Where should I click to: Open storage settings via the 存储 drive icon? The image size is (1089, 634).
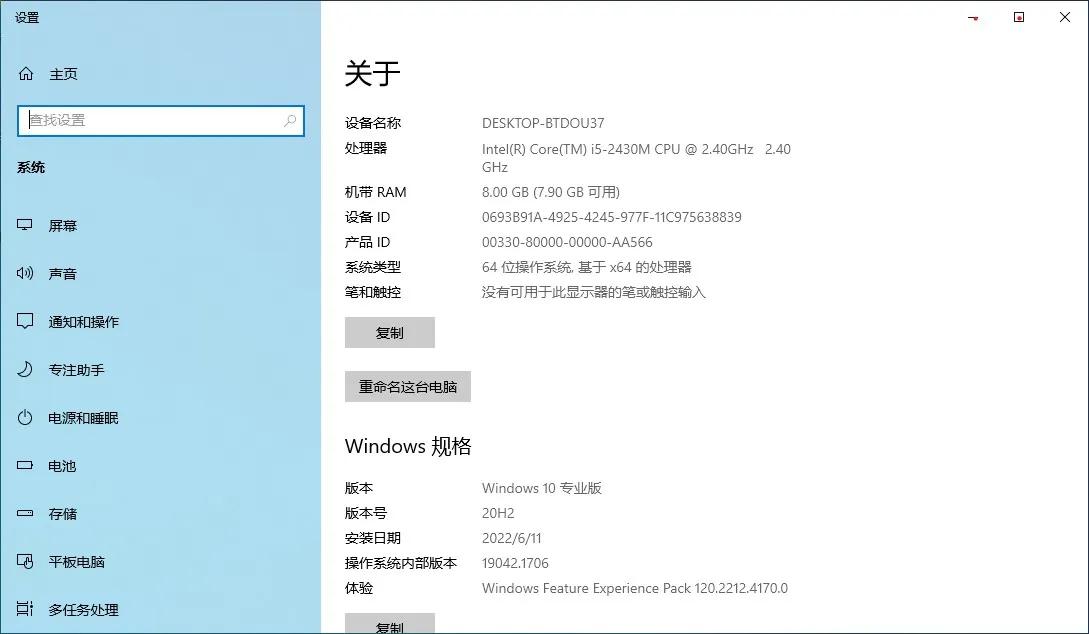24,513
